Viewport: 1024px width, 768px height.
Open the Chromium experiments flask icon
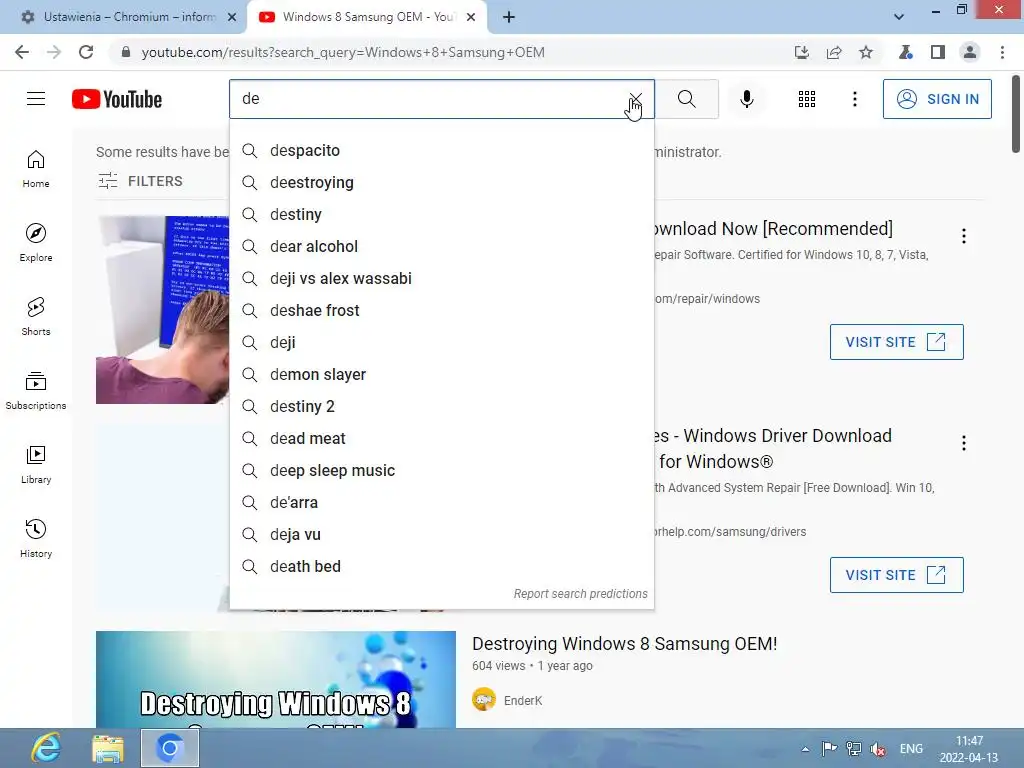(x=905, y=52)
